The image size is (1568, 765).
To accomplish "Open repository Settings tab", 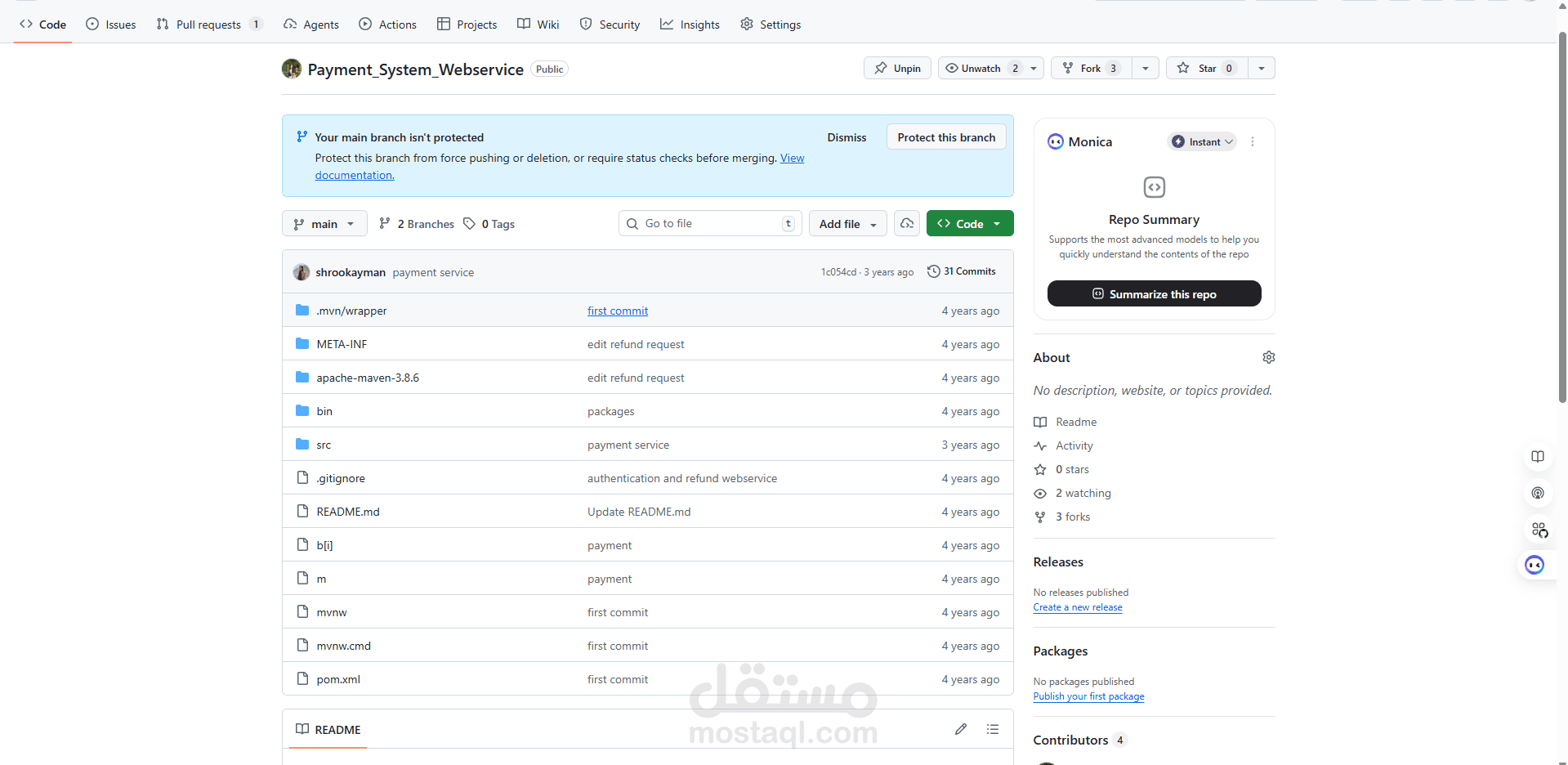I will [771, 25].
